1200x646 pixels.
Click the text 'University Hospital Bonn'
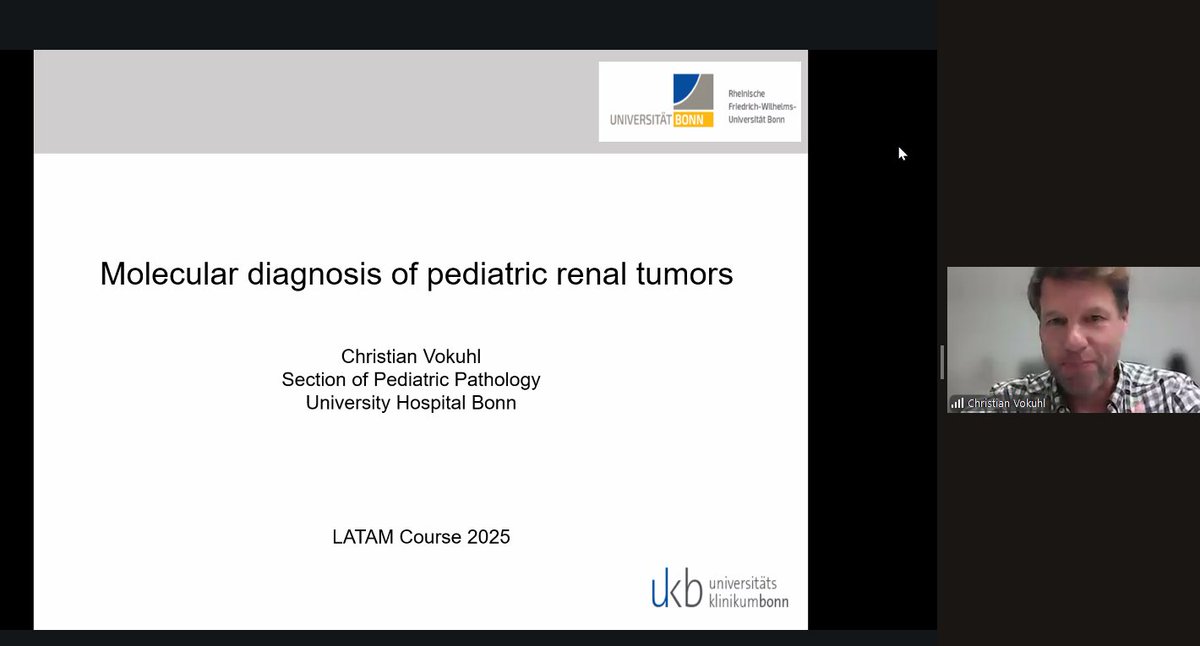coord(411,404)
